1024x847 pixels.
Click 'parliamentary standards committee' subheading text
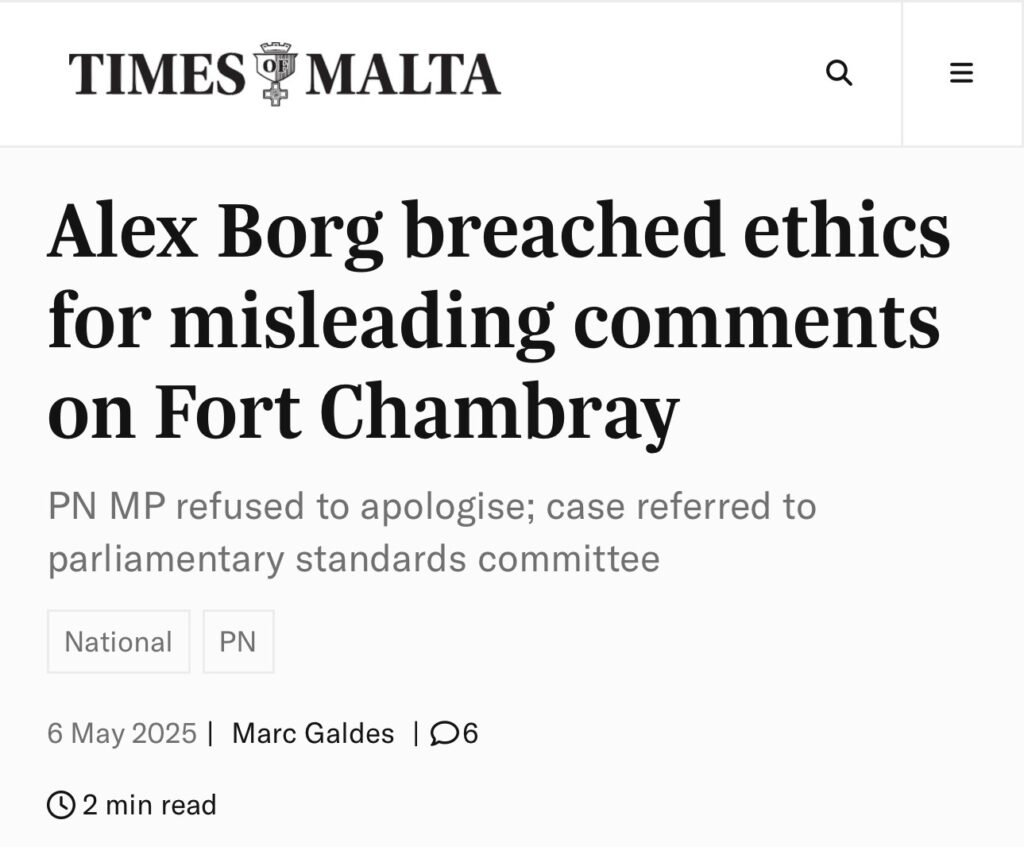(354, 559)
